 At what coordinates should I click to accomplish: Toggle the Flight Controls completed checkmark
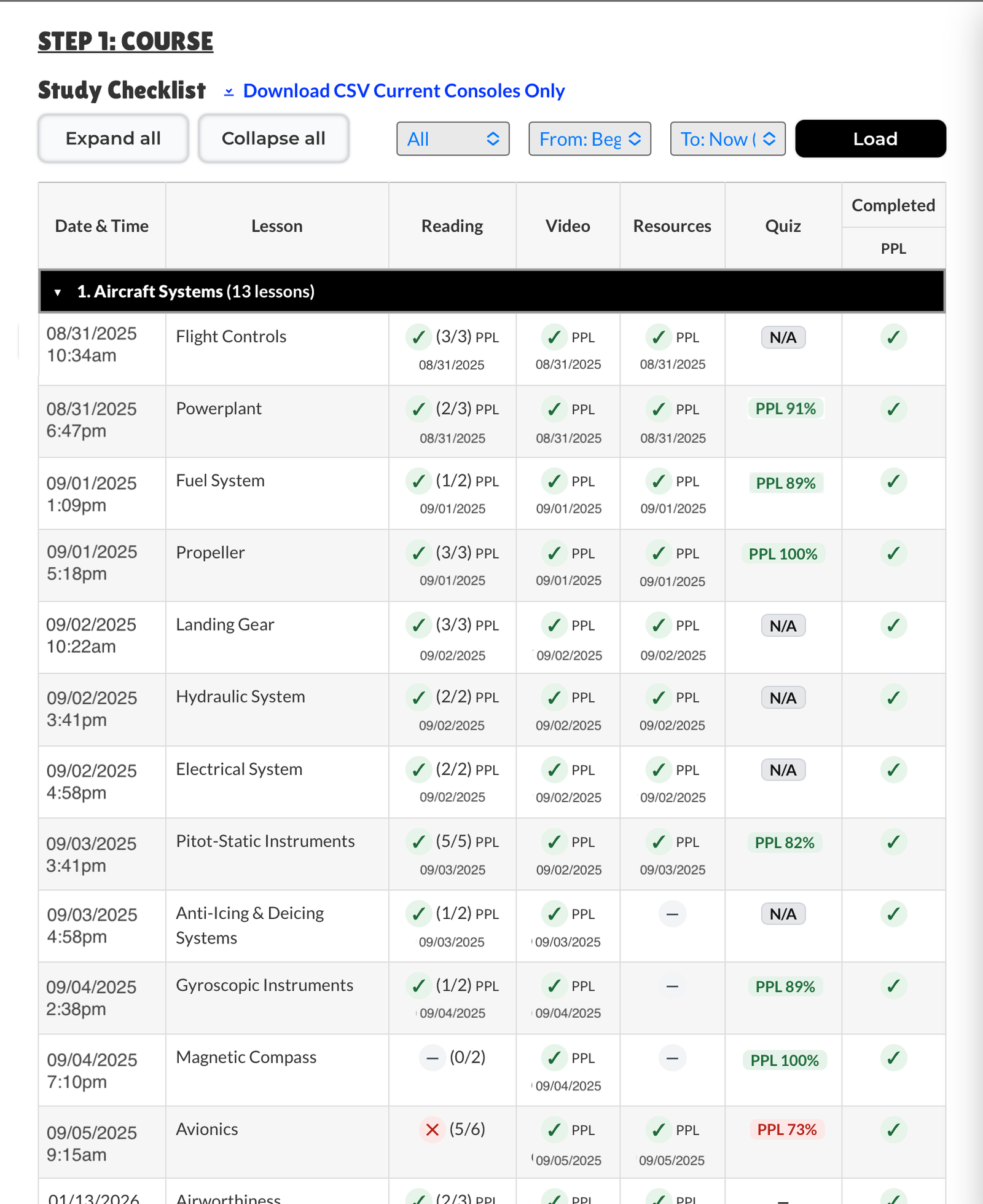tap(893, 337)
